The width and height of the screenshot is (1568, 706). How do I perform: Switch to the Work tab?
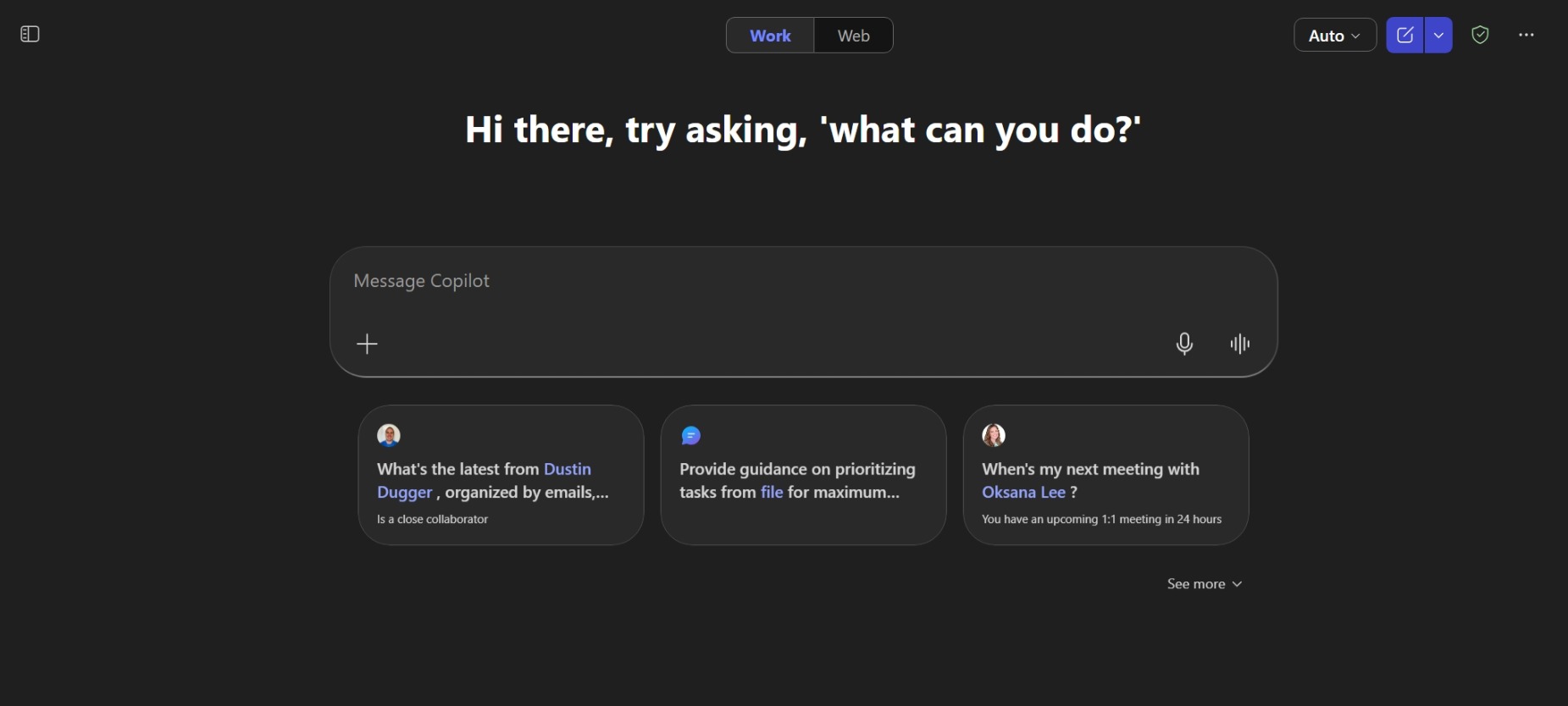pos(770,36)
